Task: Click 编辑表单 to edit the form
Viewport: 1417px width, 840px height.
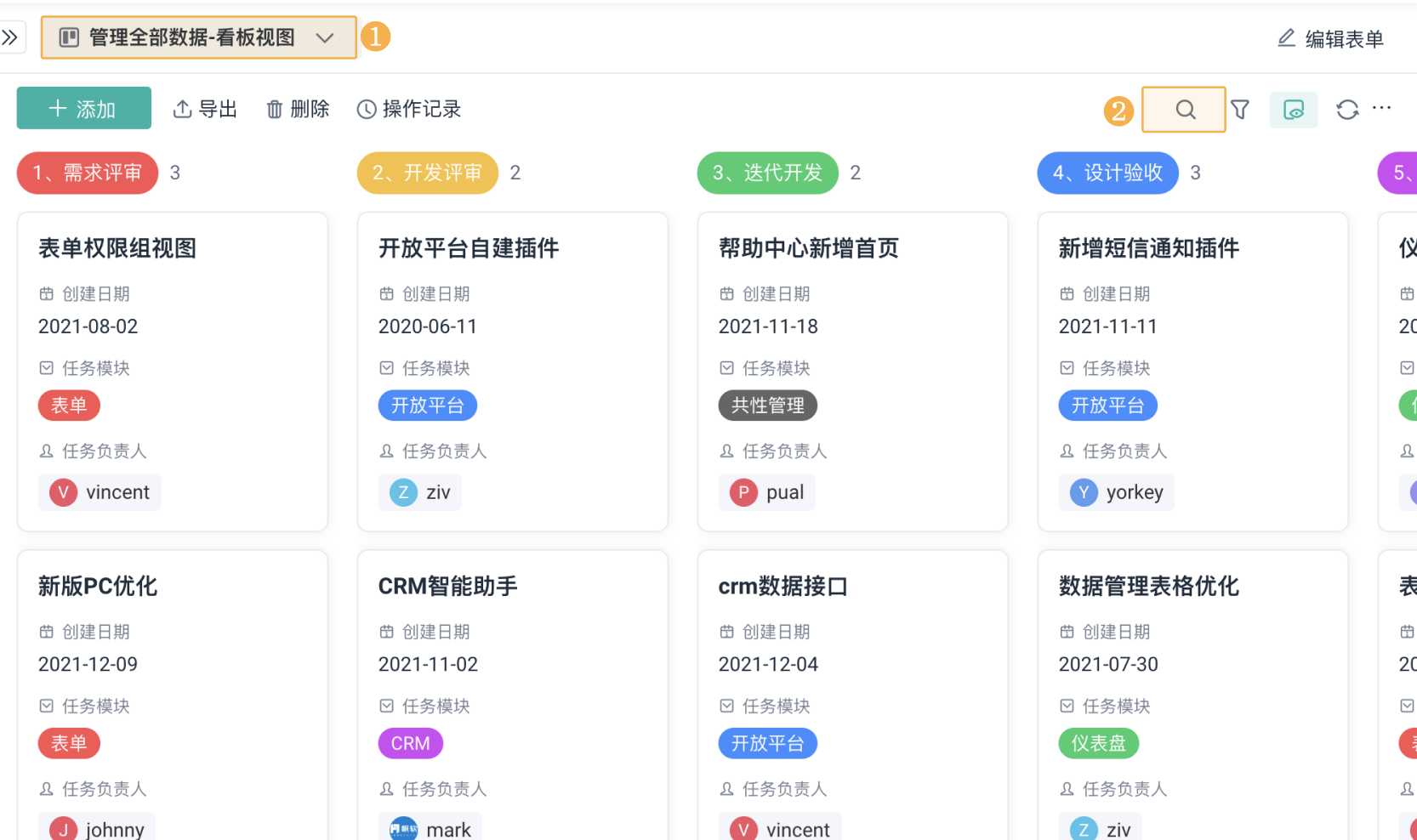Action: pos(1331,39)
